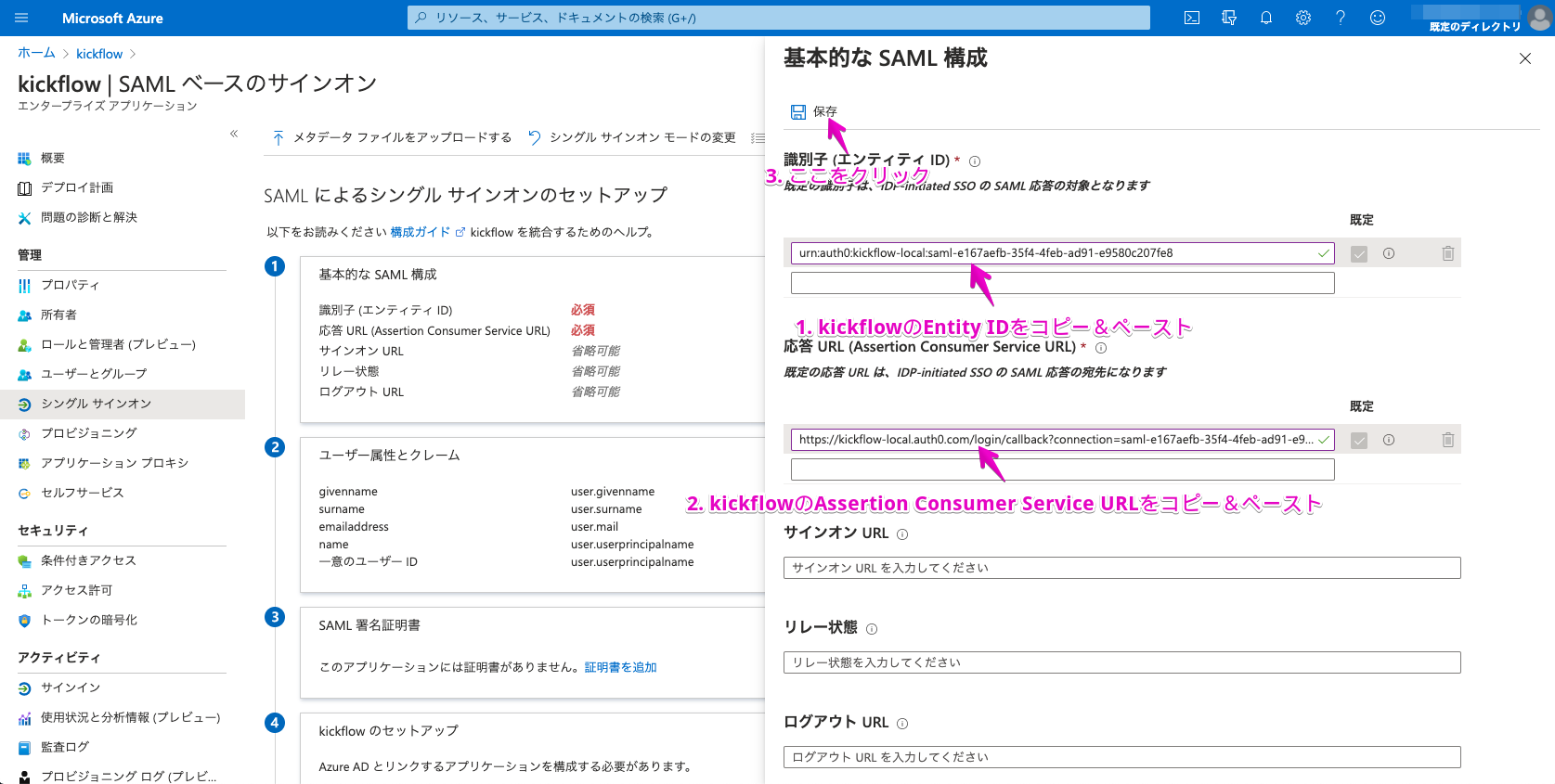Toggle default checkbox for Entity ID

coord(1359,254)
